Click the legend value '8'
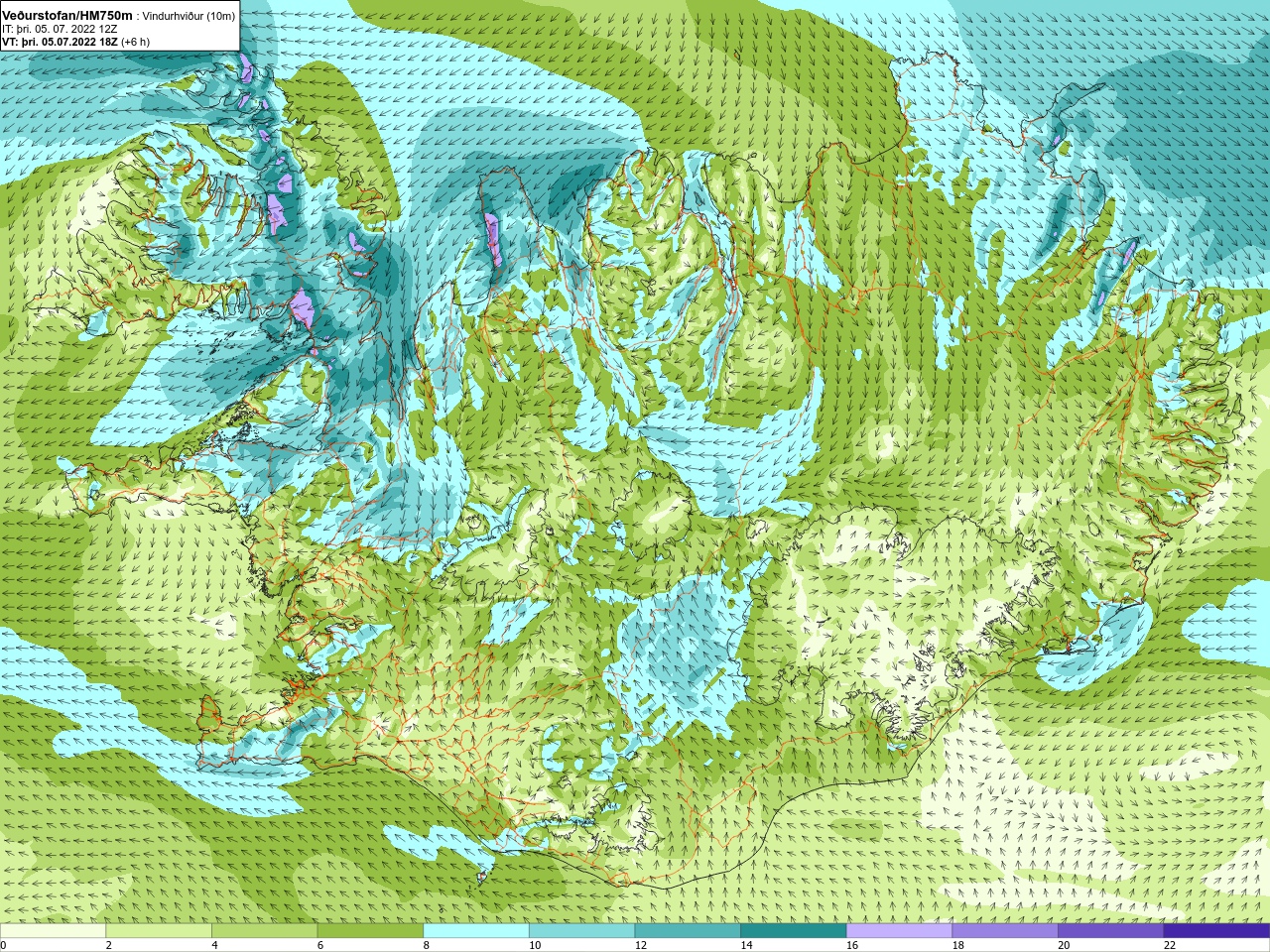This screenshot has width=1270, height=952. (x=426, y=945)
